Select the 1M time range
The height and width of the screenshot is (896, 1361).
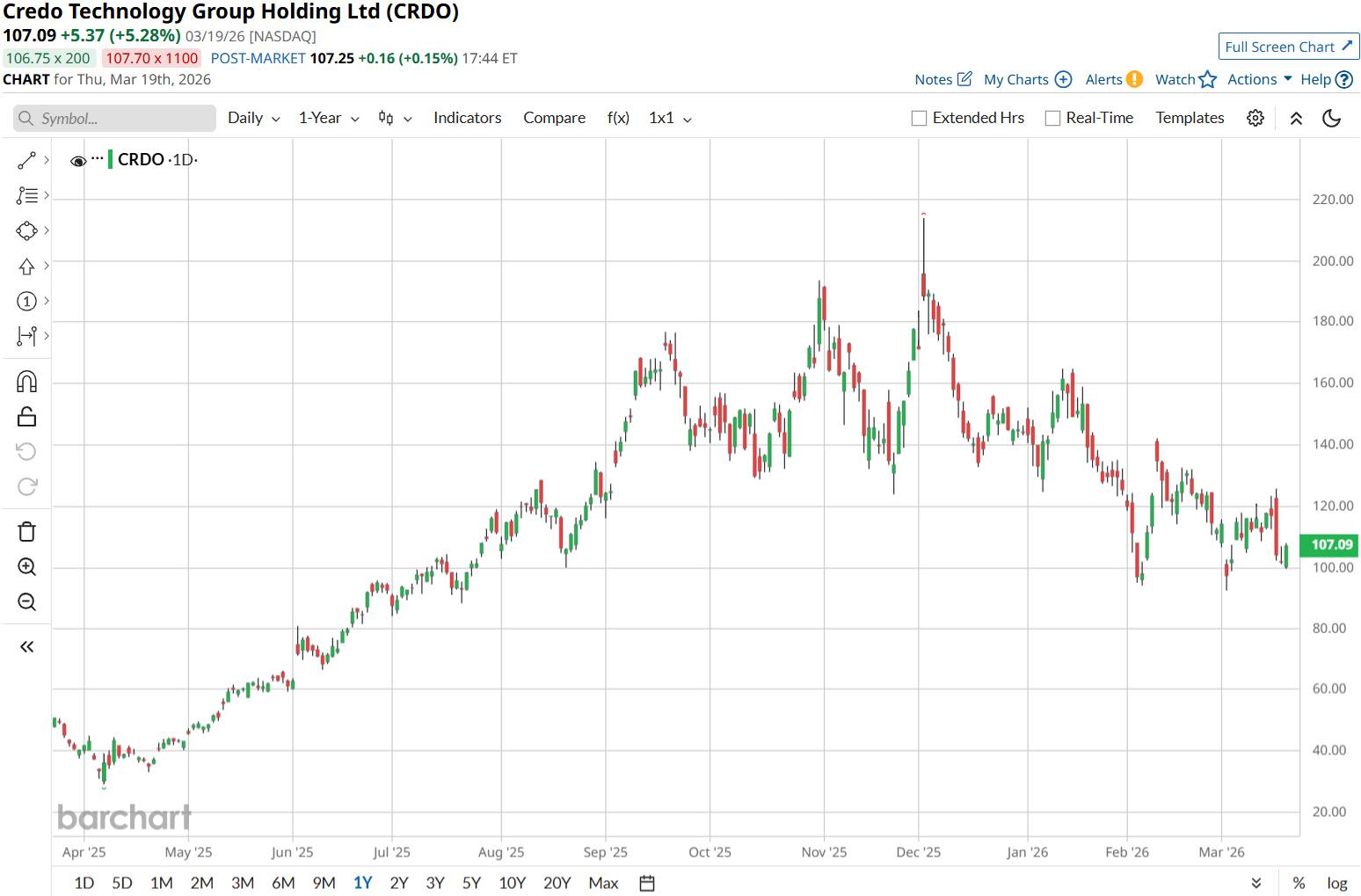162,883
